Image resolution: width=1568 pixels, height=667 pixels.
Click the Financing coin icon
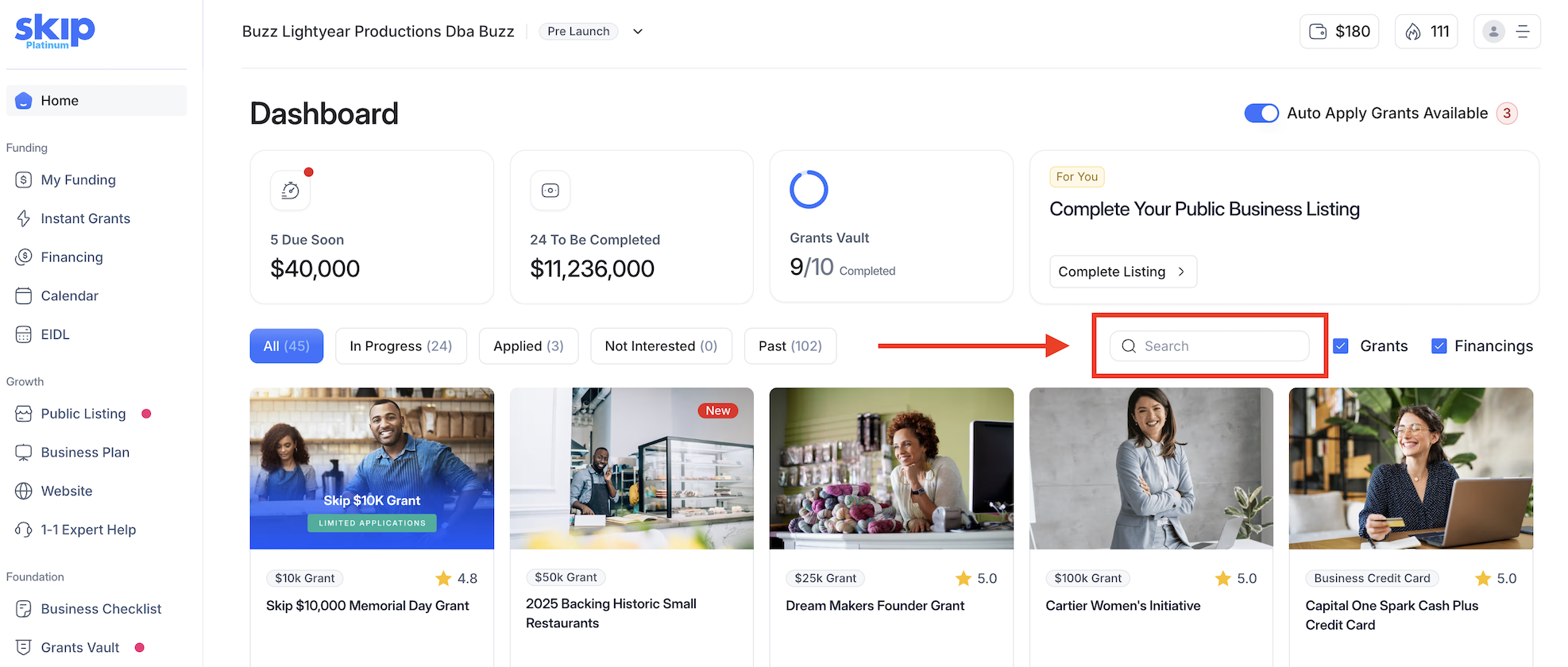click(24, 257)
